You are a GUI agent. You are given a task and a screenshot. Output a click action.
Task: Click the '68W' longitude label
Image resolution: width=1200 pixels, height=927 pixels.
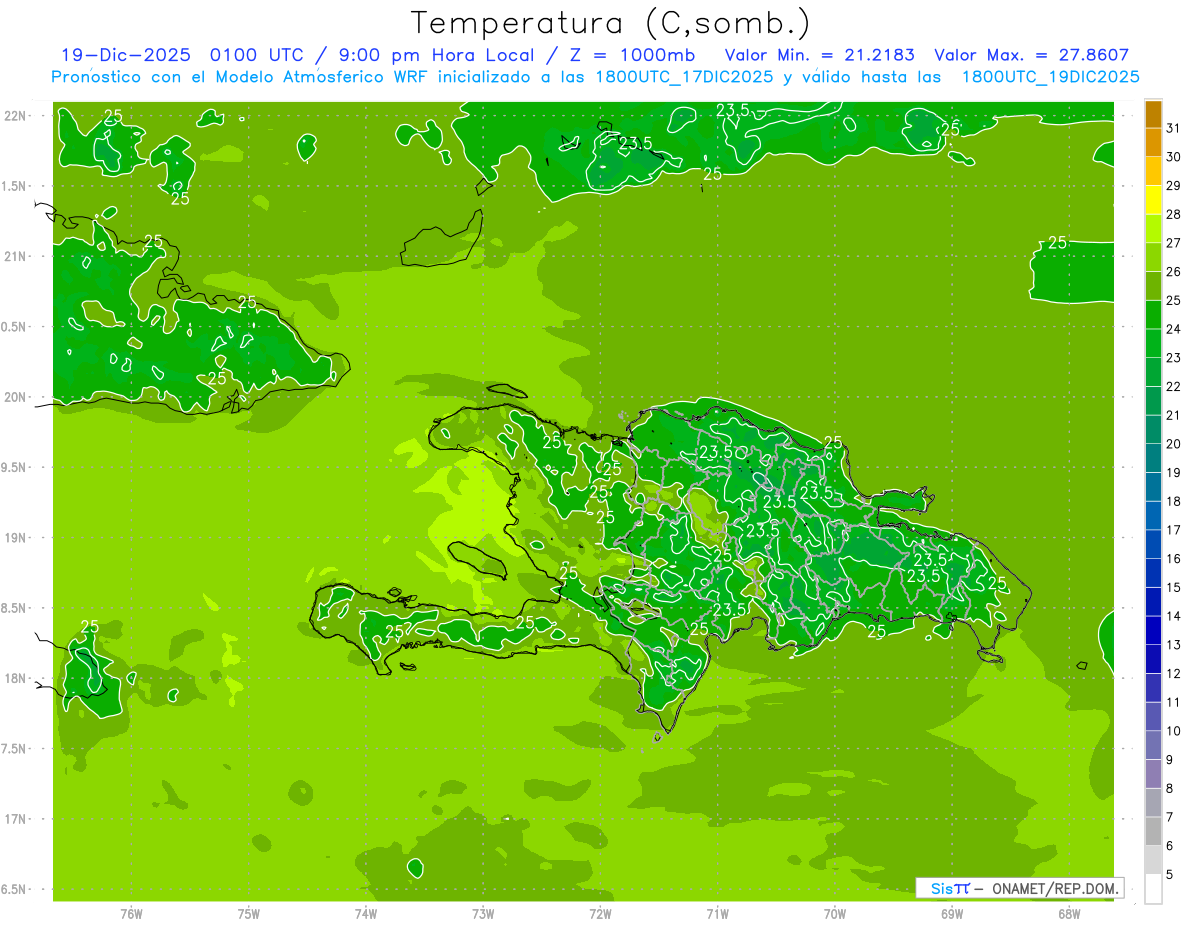(x=1069, y=913)
